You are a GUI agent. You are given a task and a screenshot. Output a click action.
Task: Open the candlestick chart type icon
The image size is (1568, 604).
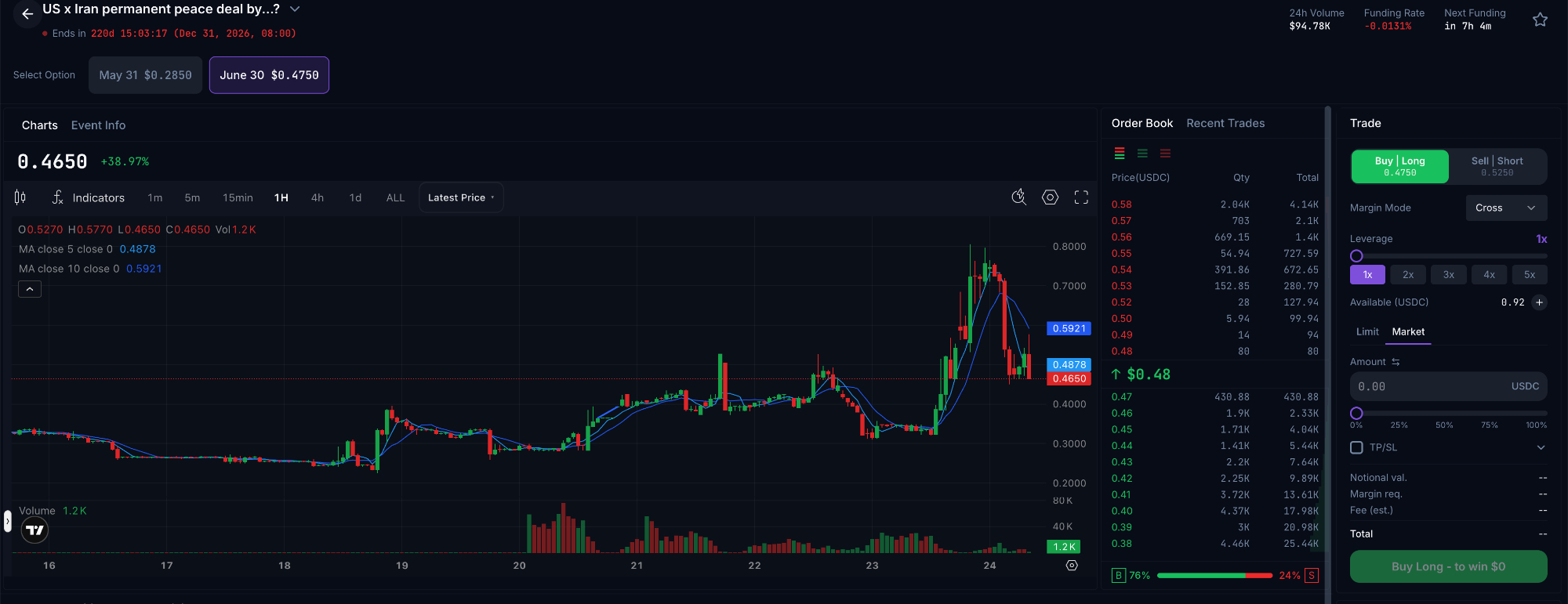(20, 197)
